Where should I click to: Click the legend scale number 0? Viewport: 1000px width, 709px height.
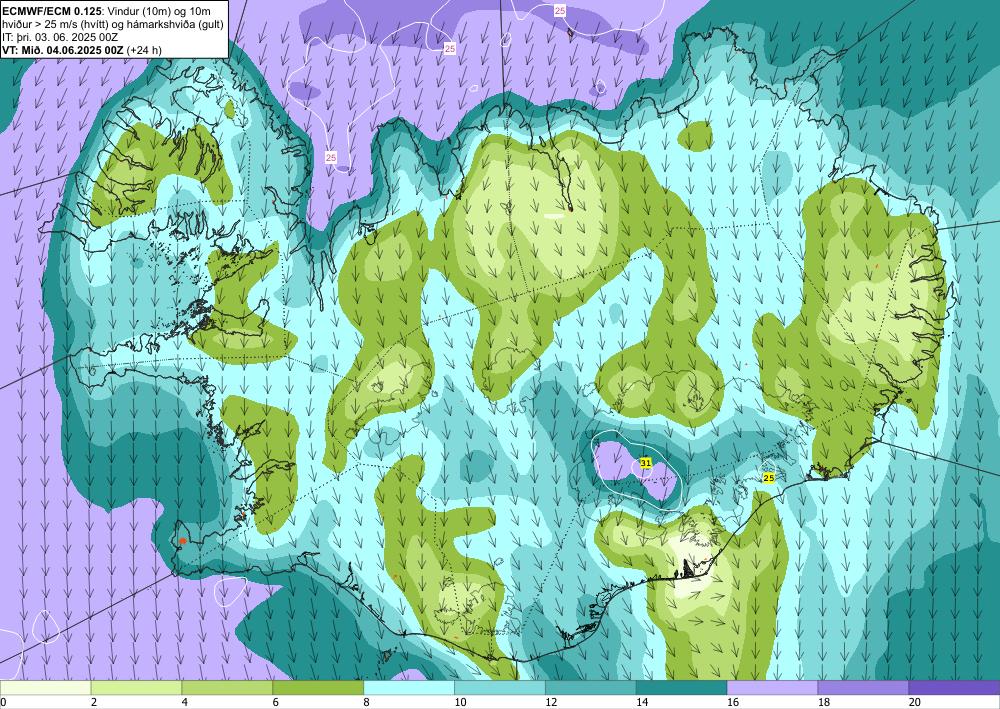(3, 703)
